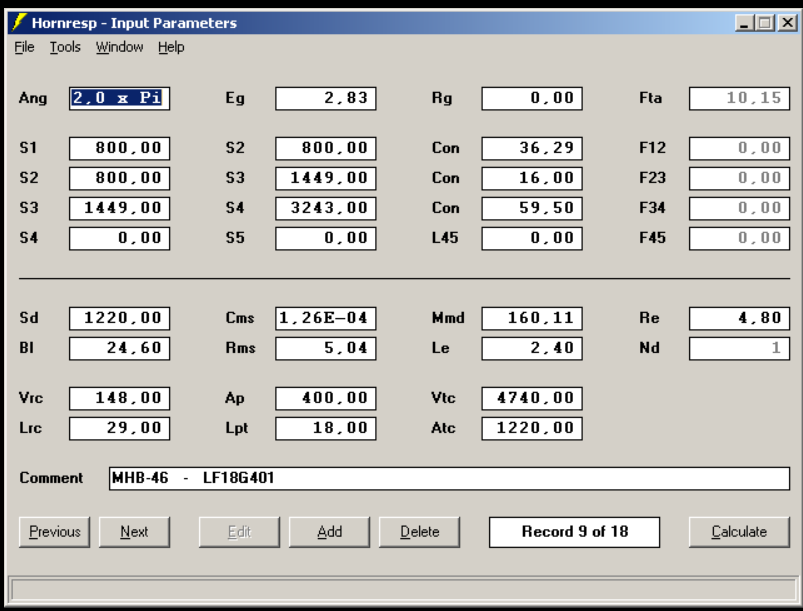Viewport: 803px width, 611px height.
Task: Advance using the Next button
Action: pyautogui.click(x=134, y=532)
